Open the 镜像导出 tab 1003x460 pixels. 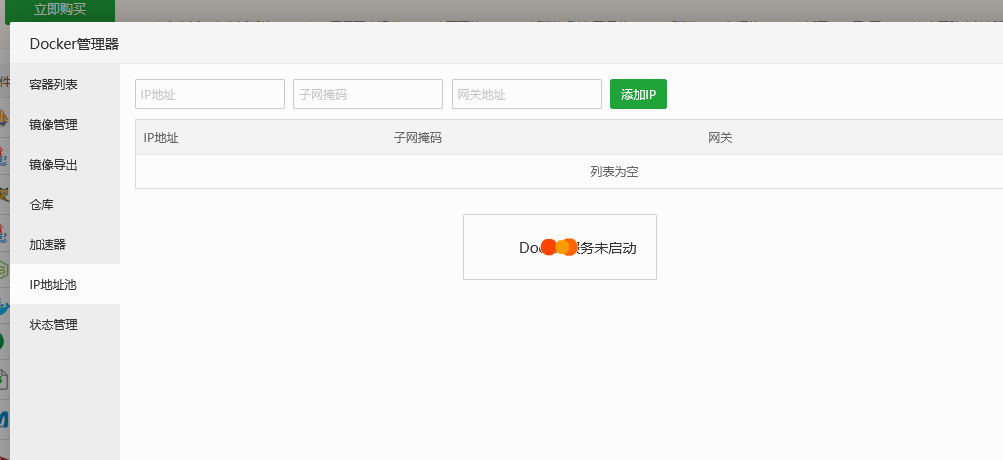(x=65, y=164)
